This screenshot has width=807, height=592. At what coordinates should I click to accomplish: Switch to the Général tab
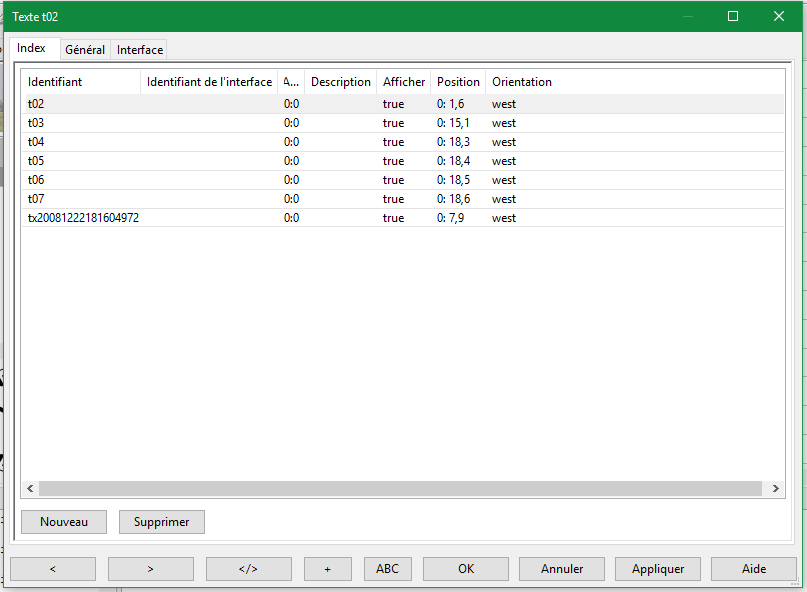[x=85, y=49]
